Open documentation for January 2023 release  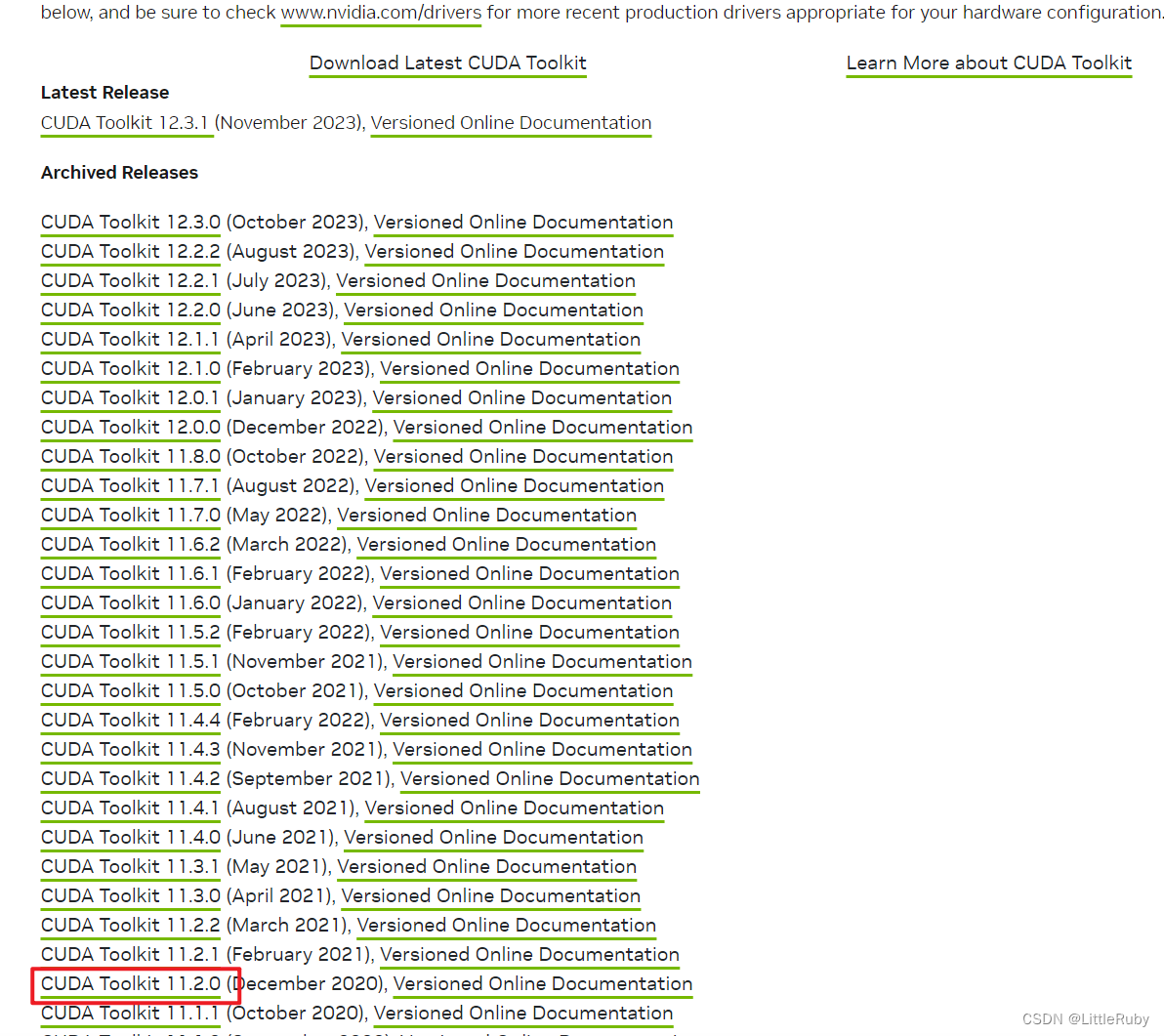522,397
